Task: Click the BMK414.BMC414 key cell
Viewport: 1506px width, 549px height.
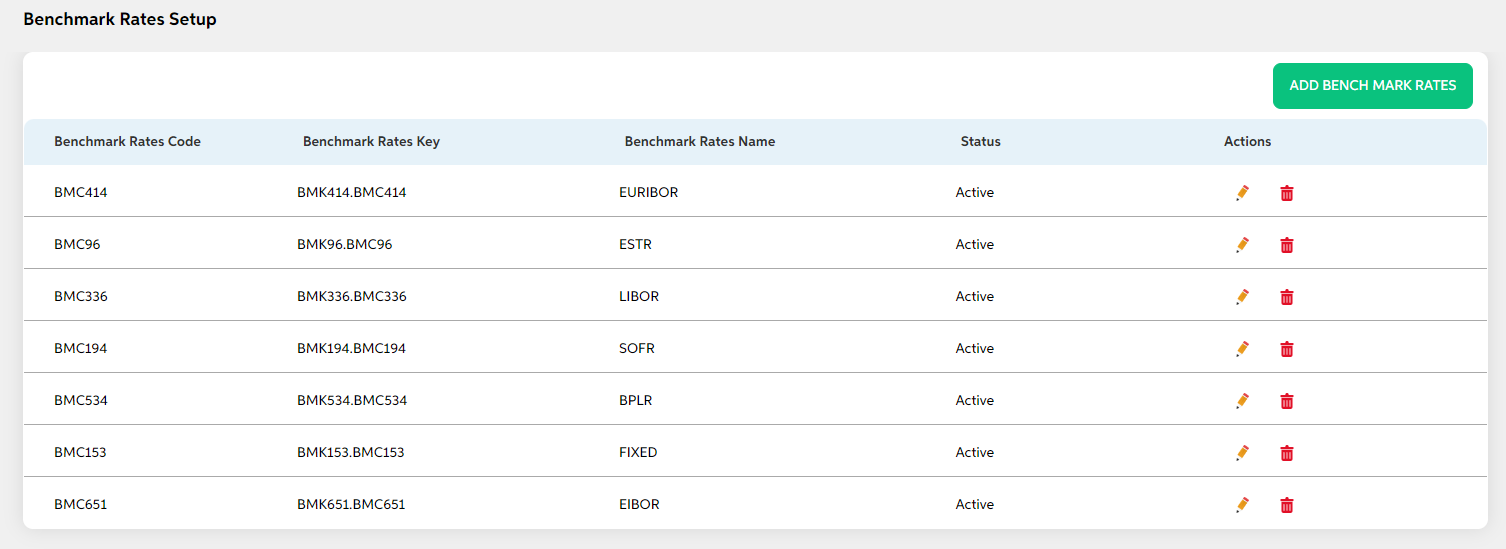Action: click(x=352, y=193)
